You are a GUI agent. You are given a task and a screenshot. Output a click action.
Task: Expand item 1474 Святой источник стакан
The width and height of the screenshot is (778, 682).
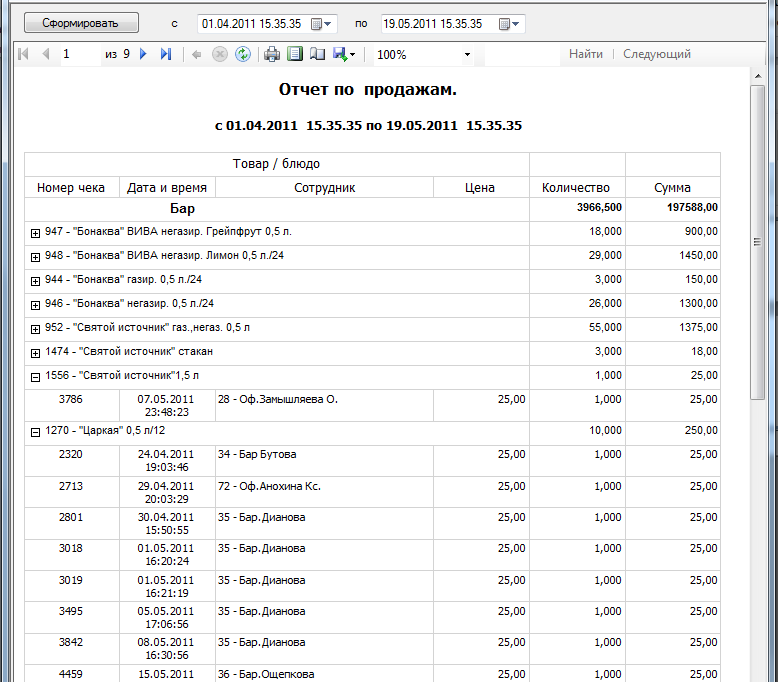tap(35, 353)
